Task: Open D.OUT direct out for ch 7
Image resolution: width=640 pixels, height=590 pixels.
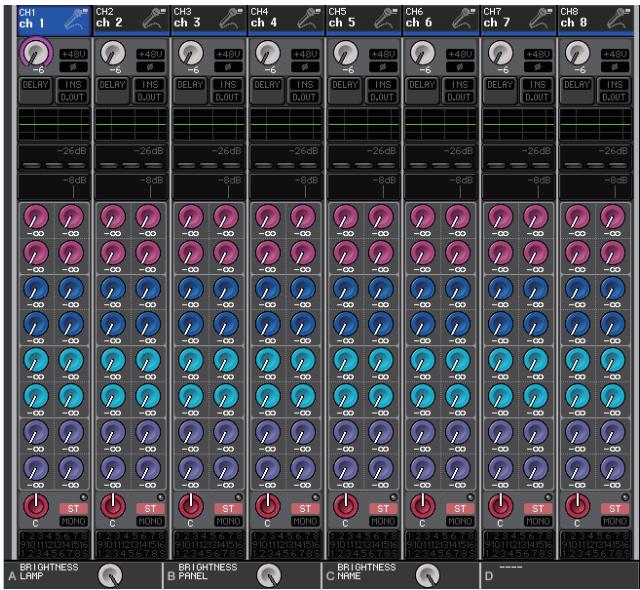Action: (x=537, y=97)
